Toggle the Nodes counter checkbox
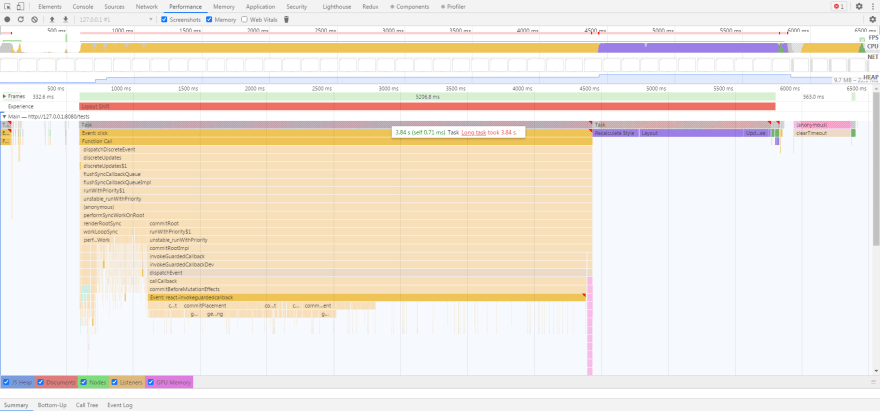This screenshot has height=411, width=880. pyautogui.click(x=84, y=382)
